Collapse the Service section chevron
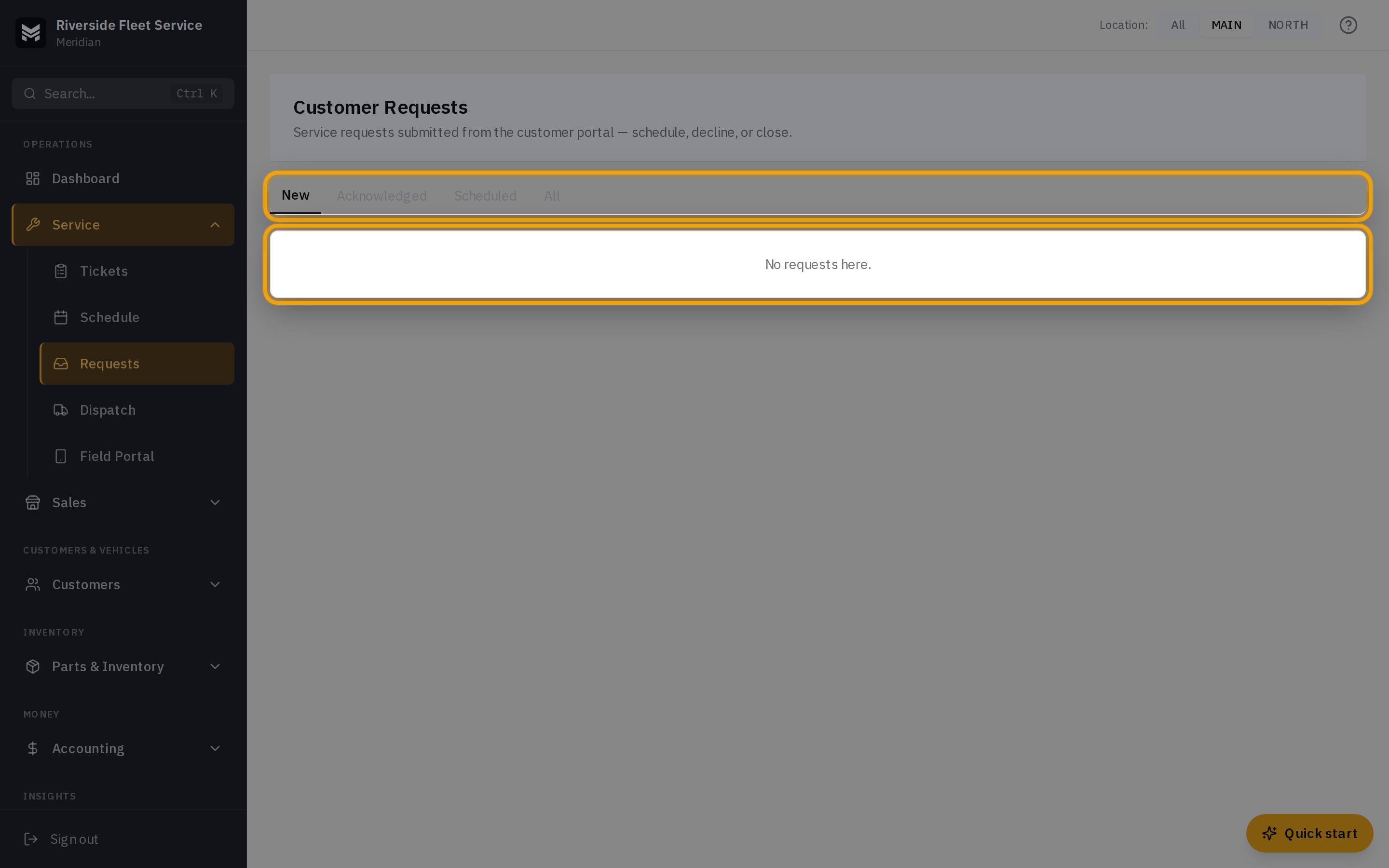Screen dimensions: 1389x868 click(x=215, y=224)
